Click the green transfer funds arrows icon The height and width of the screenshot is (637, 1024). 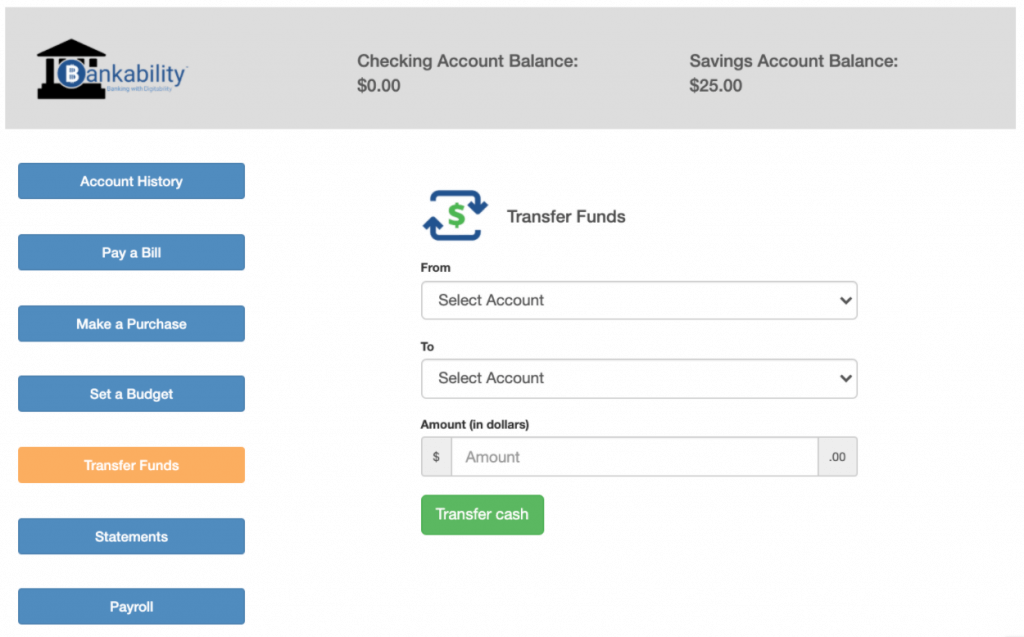(453, 213)
